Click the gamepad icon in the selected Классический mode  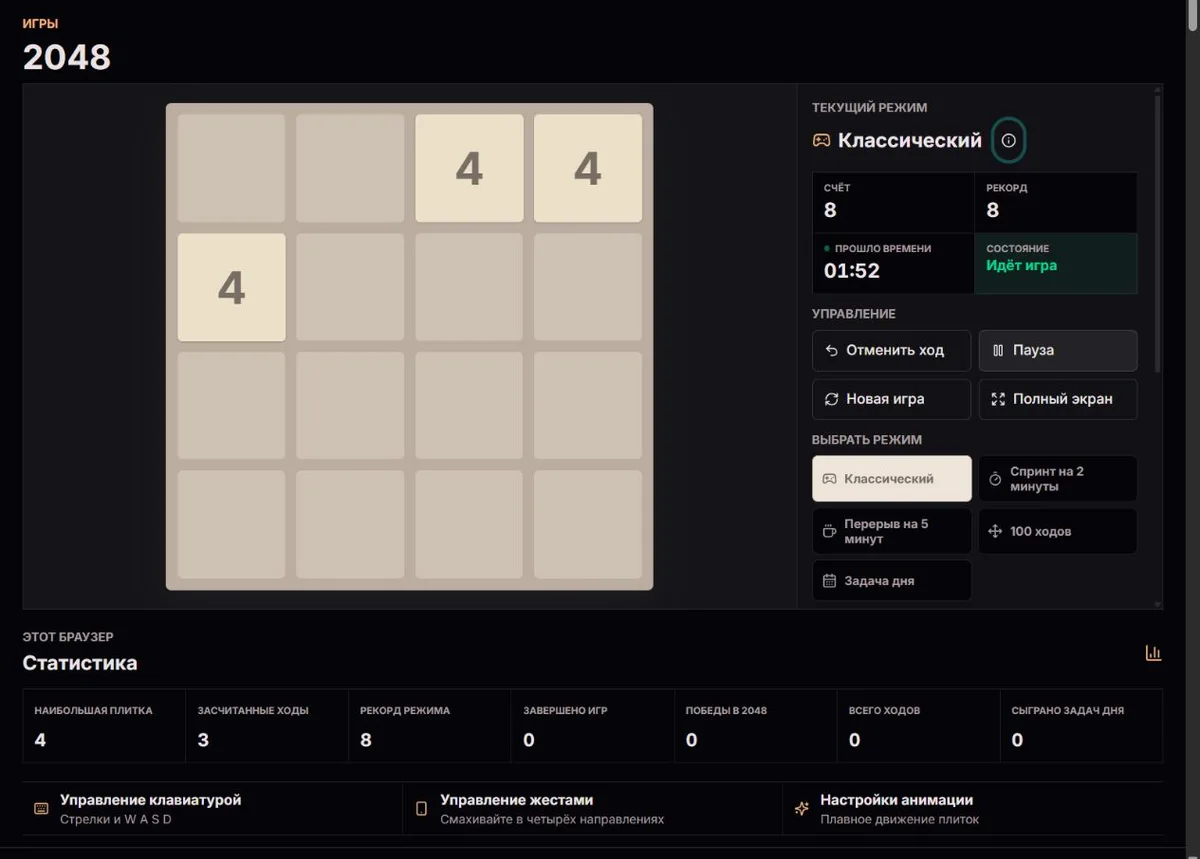[x=829, y=479]
